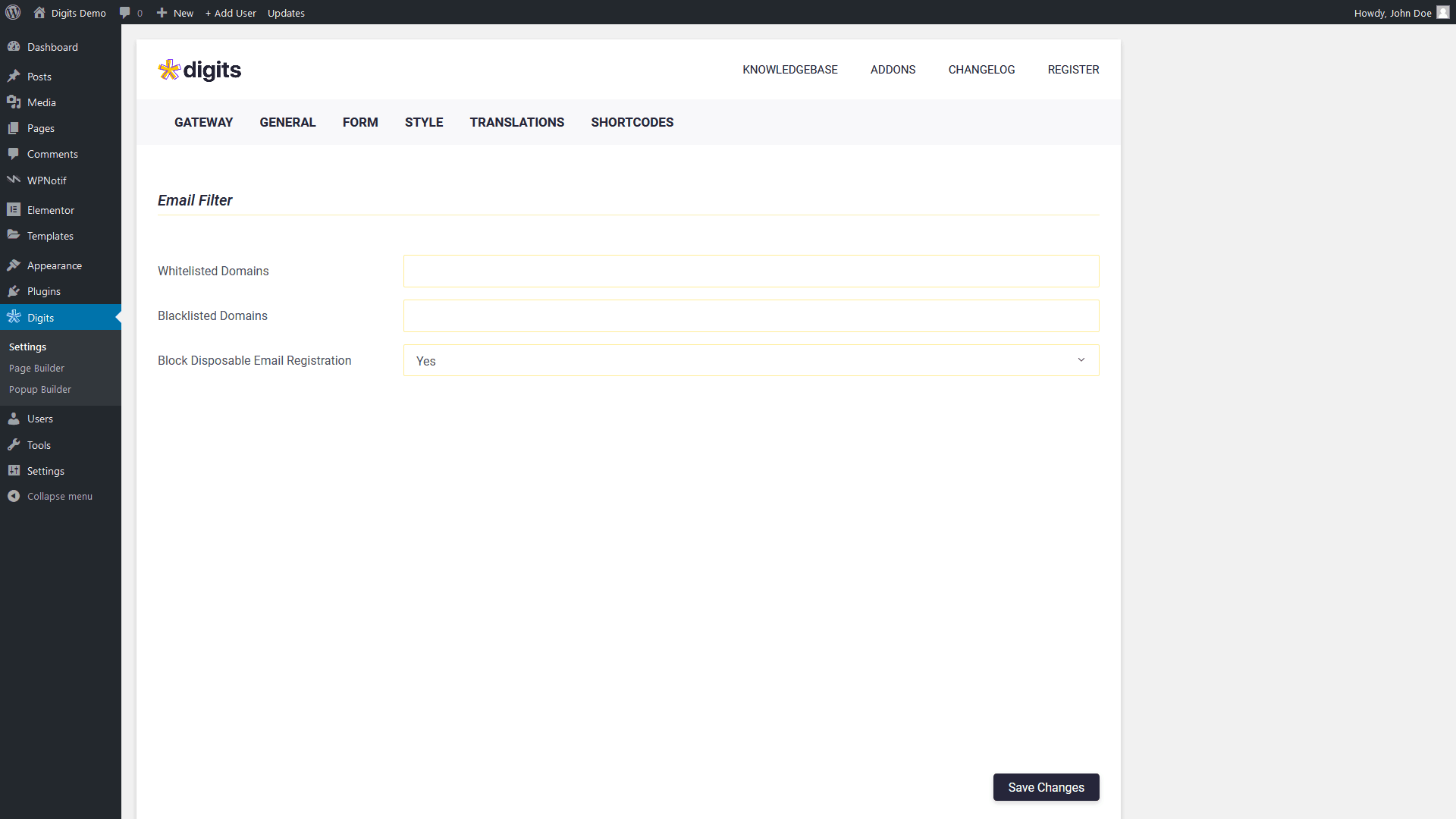Focus the Whitelisted Domains input field
The height and width of the screenshot is (819, 1456).
coord(751,271)
